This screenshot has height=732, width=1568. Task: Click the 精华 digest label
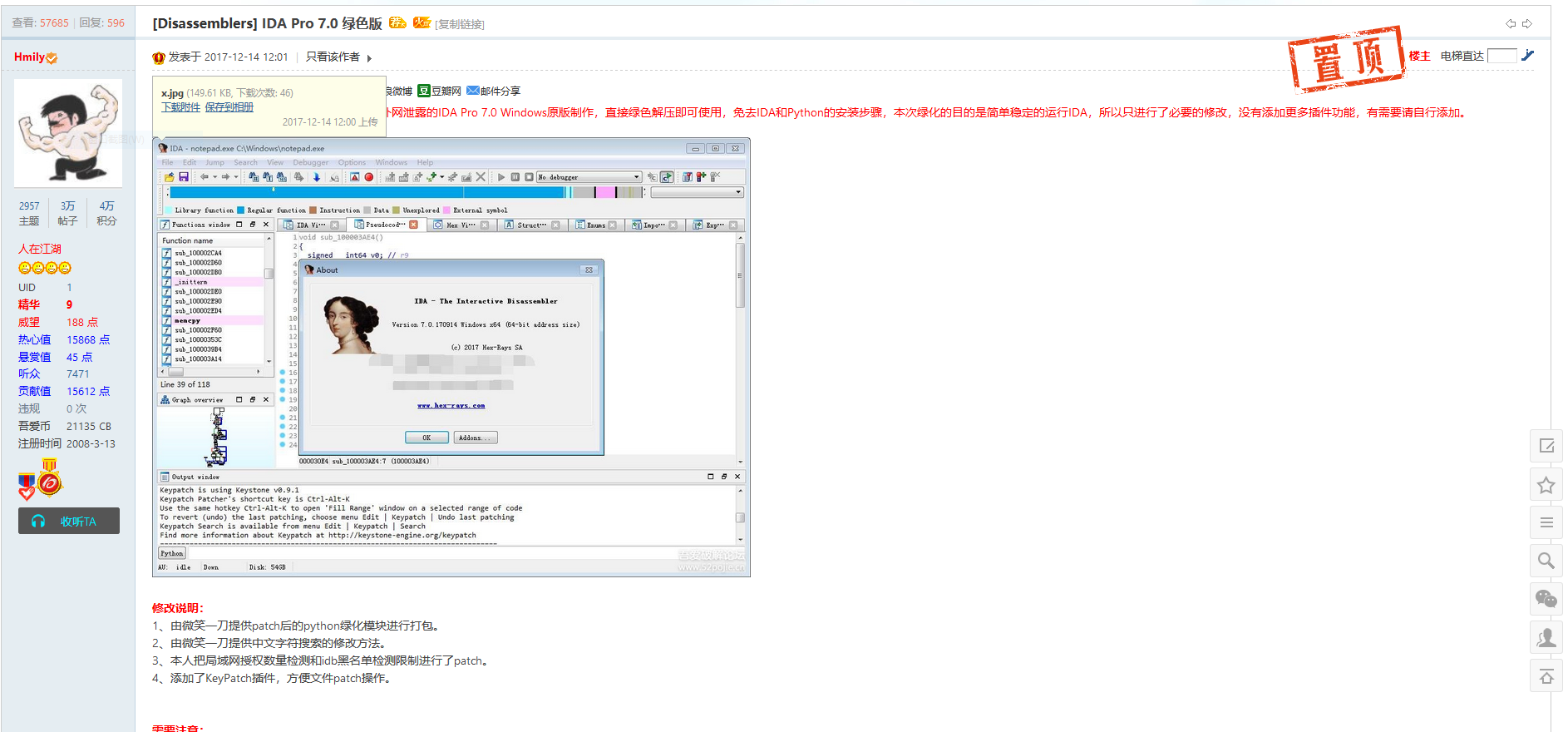tap(29, 304)
